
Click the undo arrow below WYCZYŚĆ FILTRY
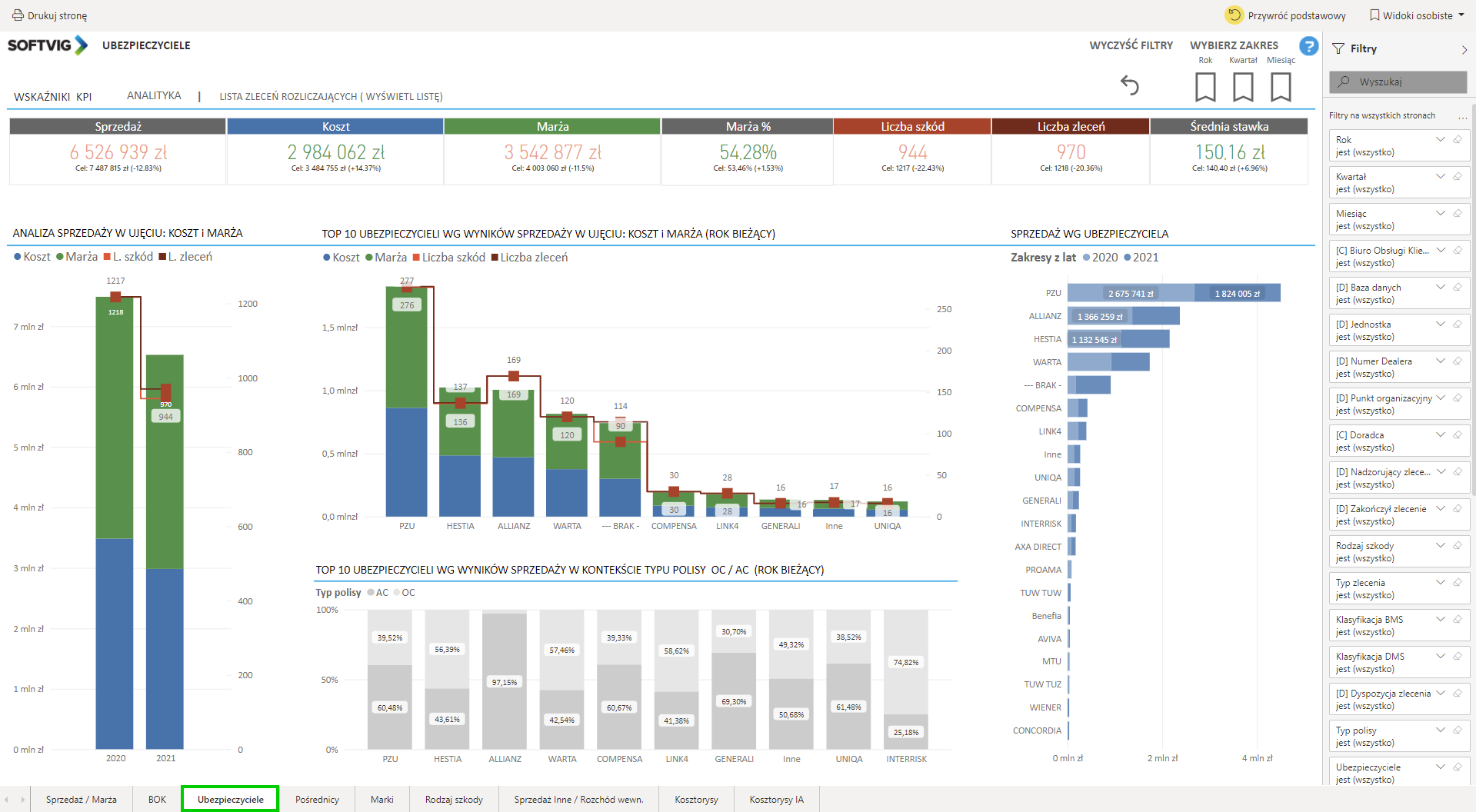tap(1129, 85)
